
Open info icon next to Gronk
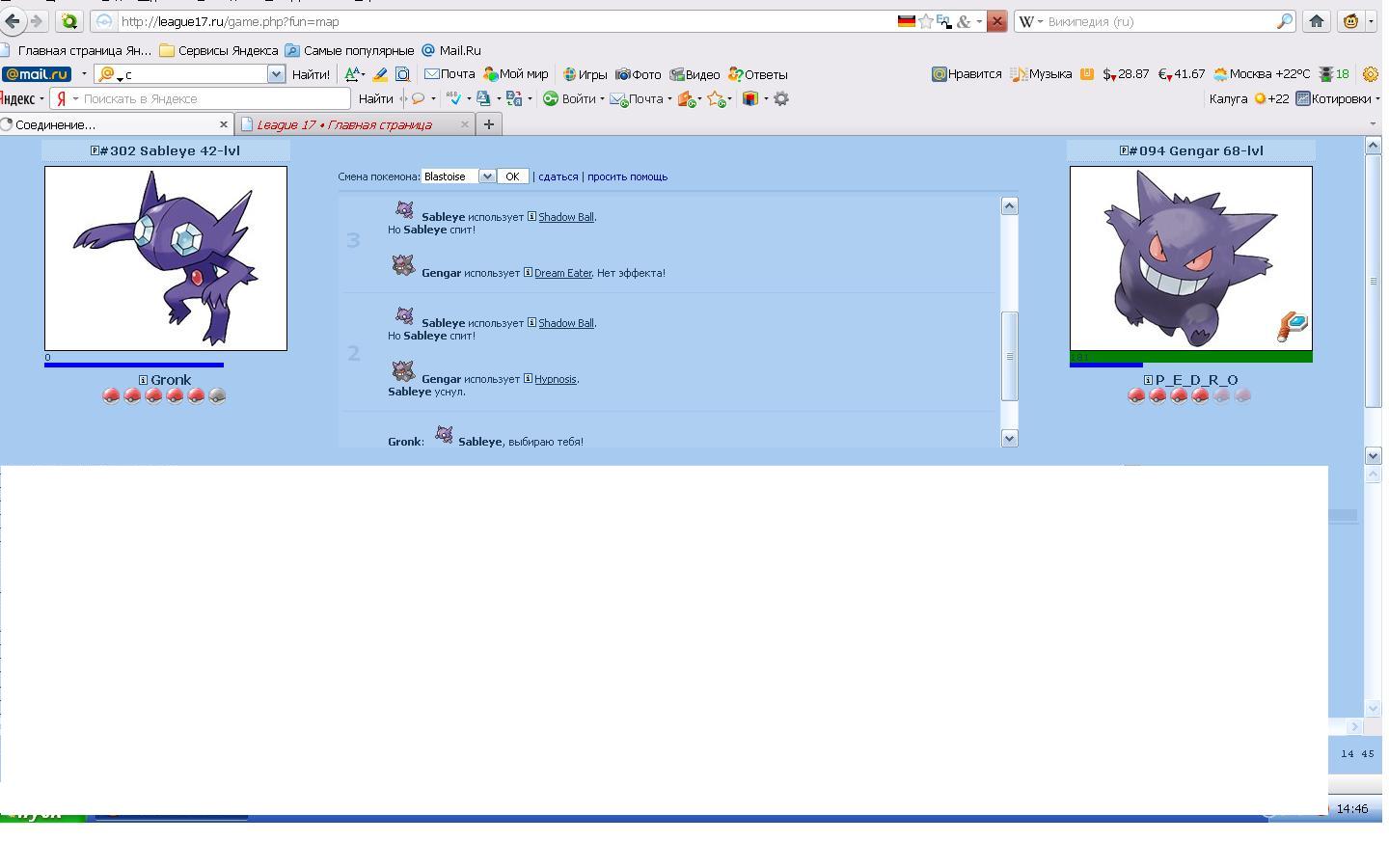[143, 380]
